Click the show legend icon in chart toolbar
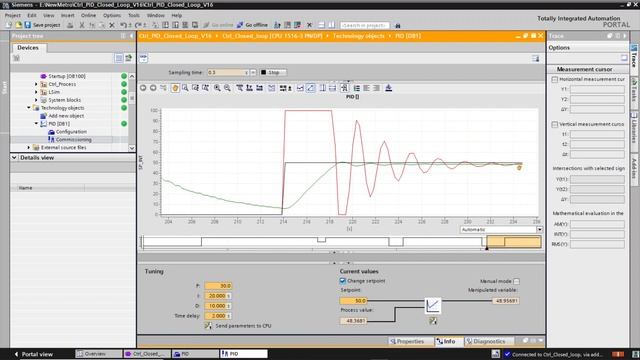The height and width of the screenshot is (360, 640). (357, 88)
